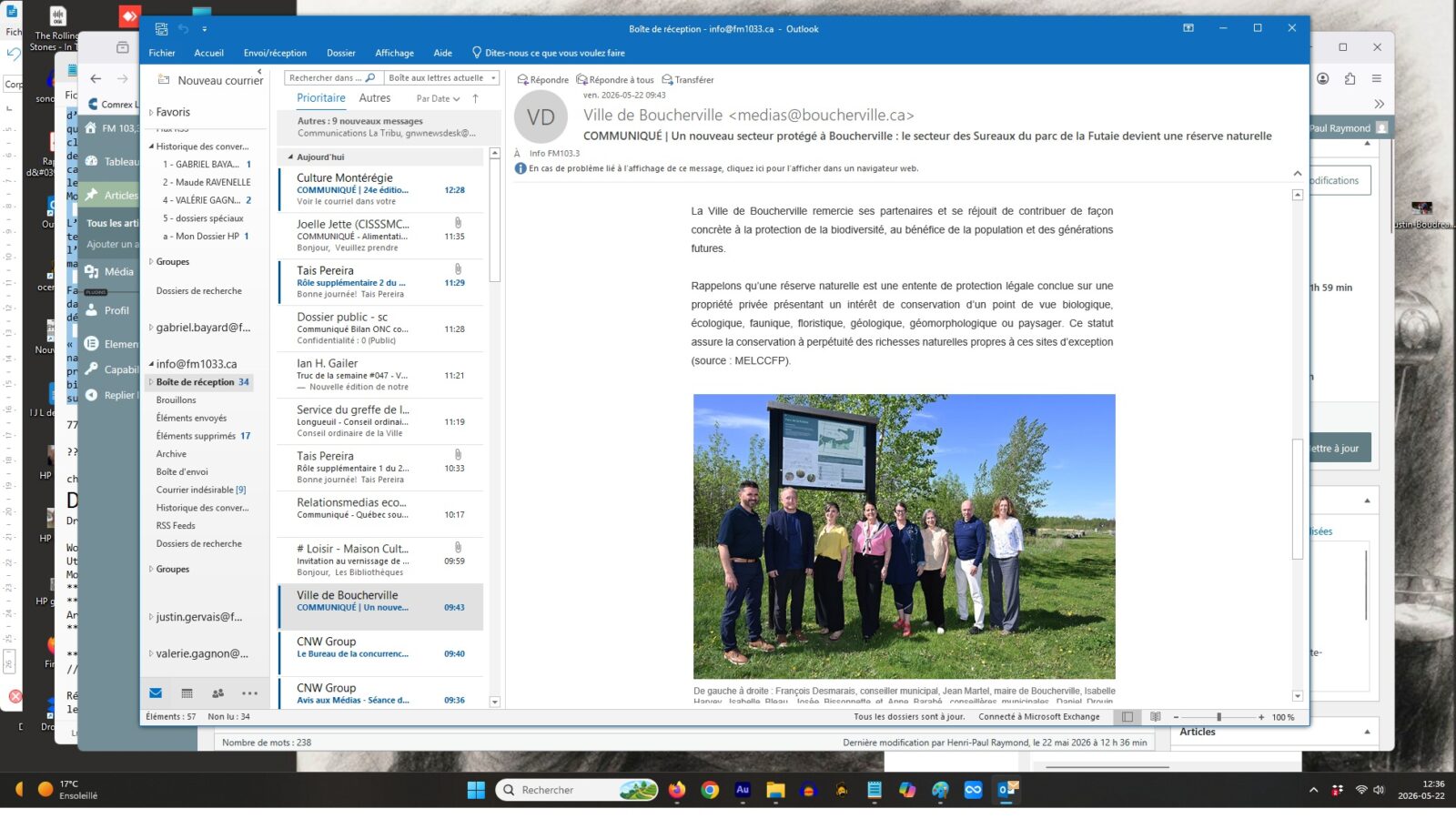This screenshot has height=819, width=1456.
Task: Click the zoom slider handle in the status bar
Action: [x=1218, y=717]
